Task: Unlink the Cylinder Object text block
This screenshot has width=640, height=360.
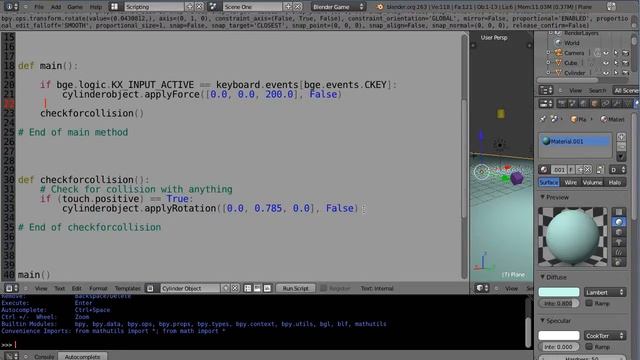Action: click(235, 288)
